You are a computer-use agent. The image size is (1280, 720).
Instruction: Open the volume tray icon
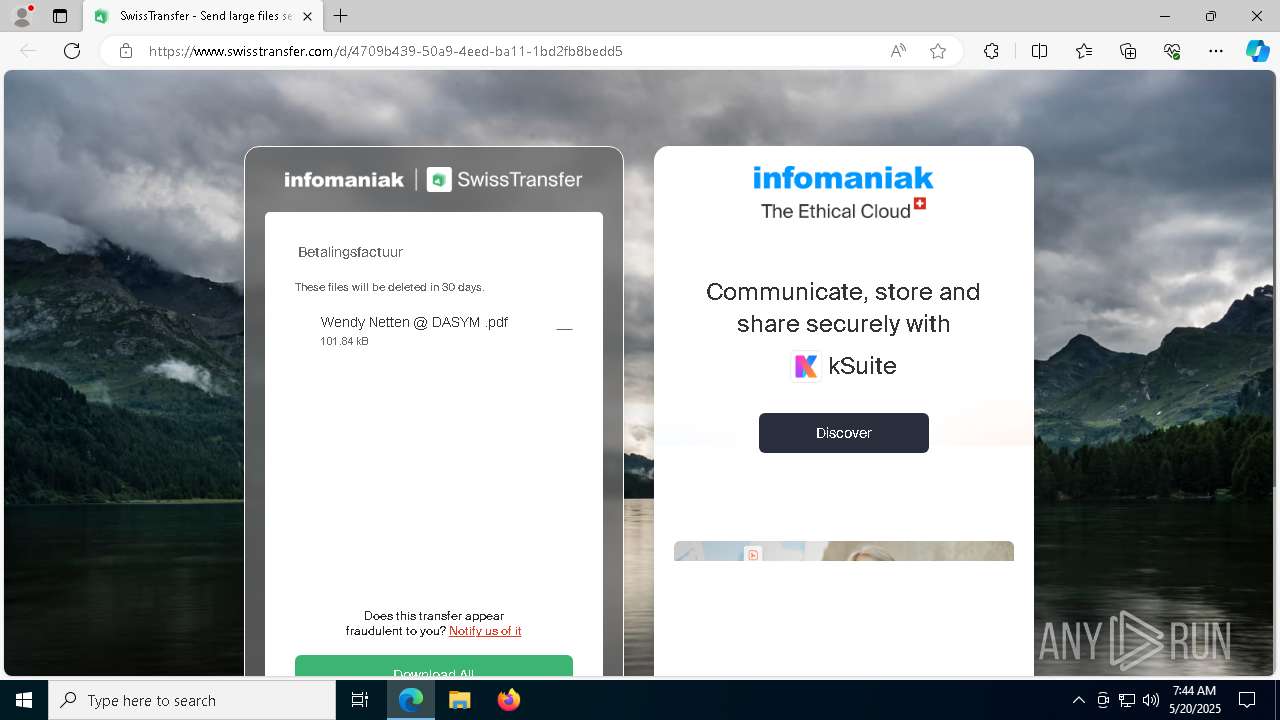point(1151,700)
